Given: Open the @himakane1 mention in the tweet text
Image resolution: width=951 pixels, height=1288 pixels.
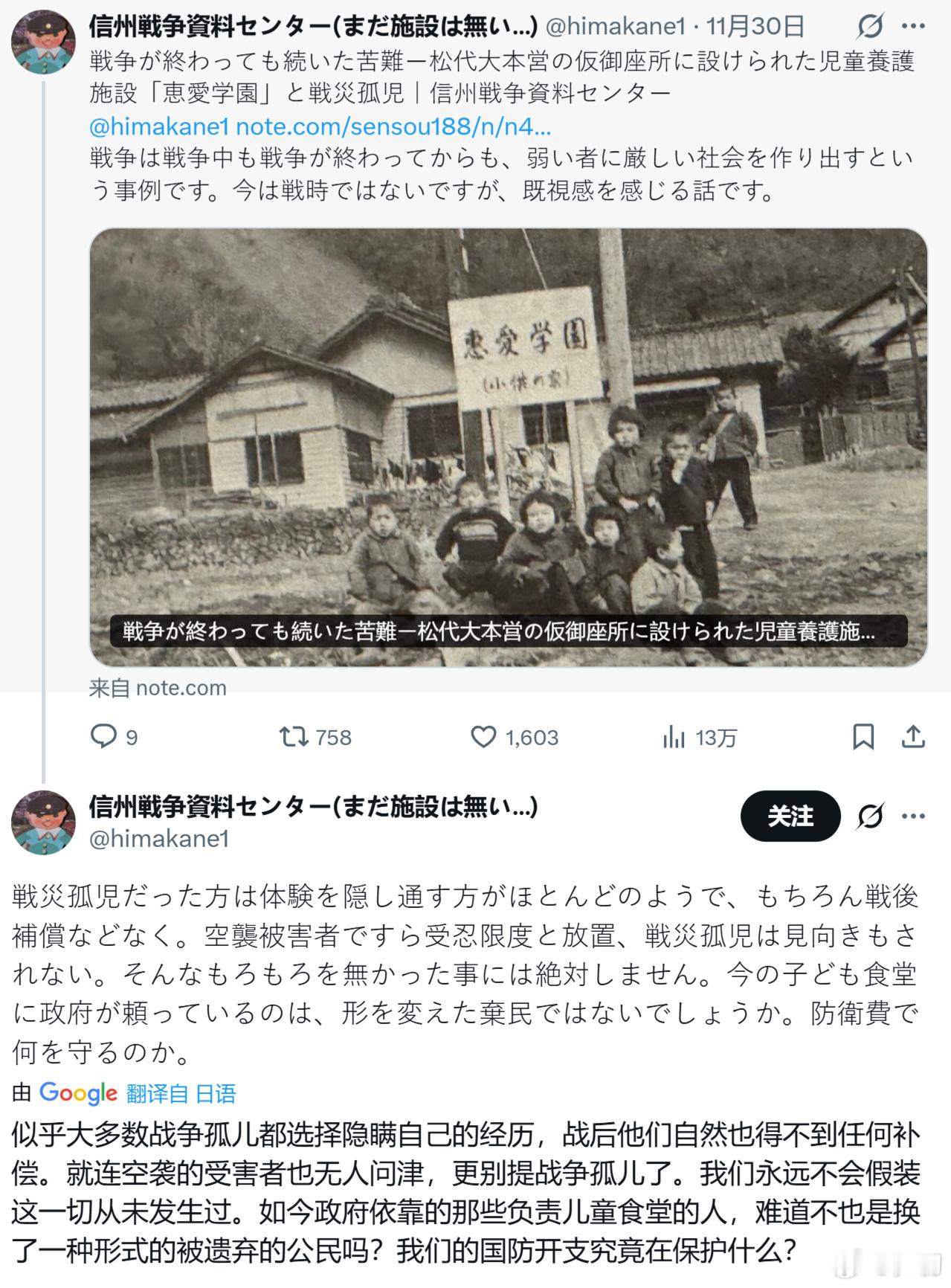Looking at the screenshot, I should [159, 126].
